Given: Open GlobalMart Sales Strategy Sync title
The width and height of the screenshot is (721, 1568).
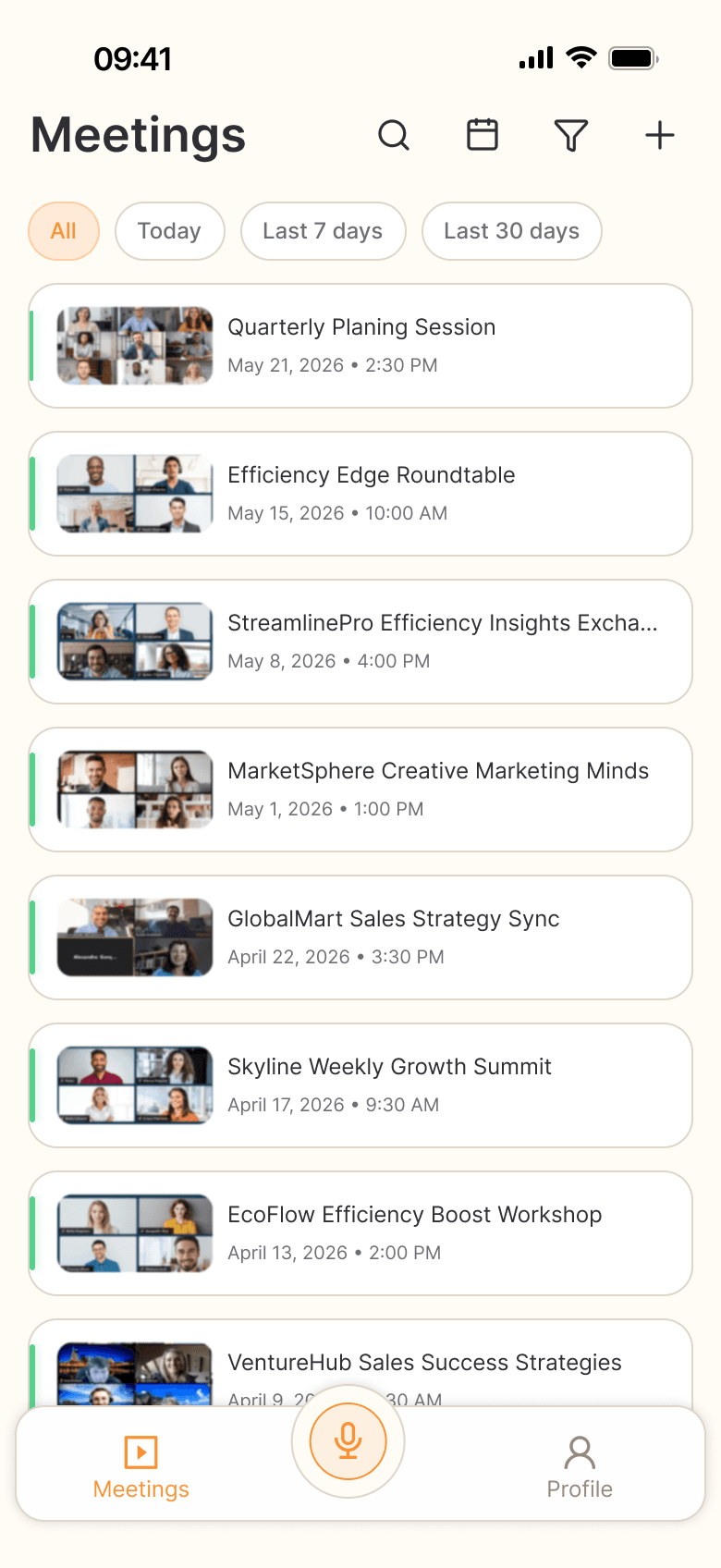Looking at the screenshot, I should click(x=394, y=919).
